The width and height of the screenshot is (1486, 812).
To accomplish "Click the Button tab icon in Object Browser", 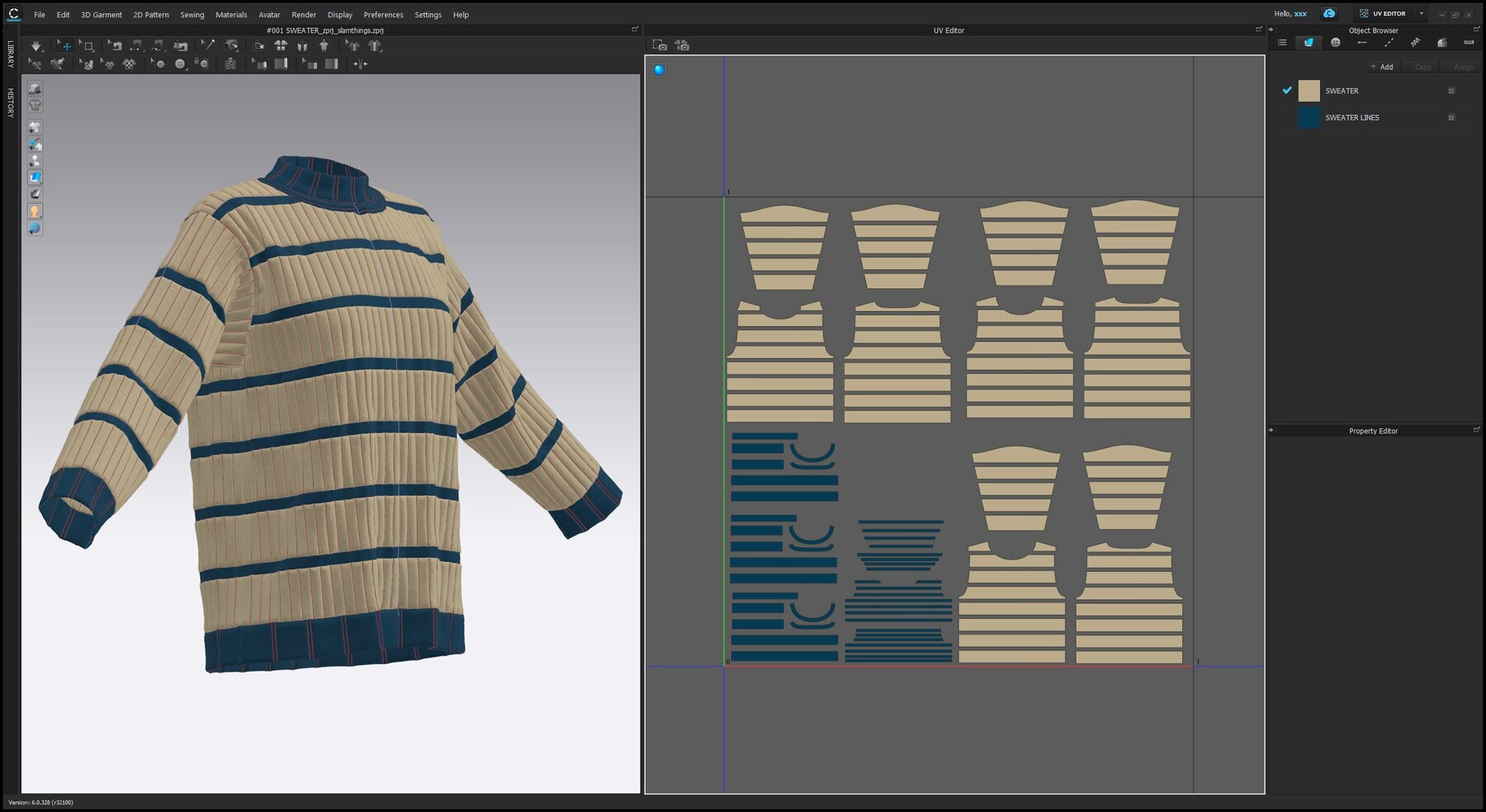I will 1334,42.
